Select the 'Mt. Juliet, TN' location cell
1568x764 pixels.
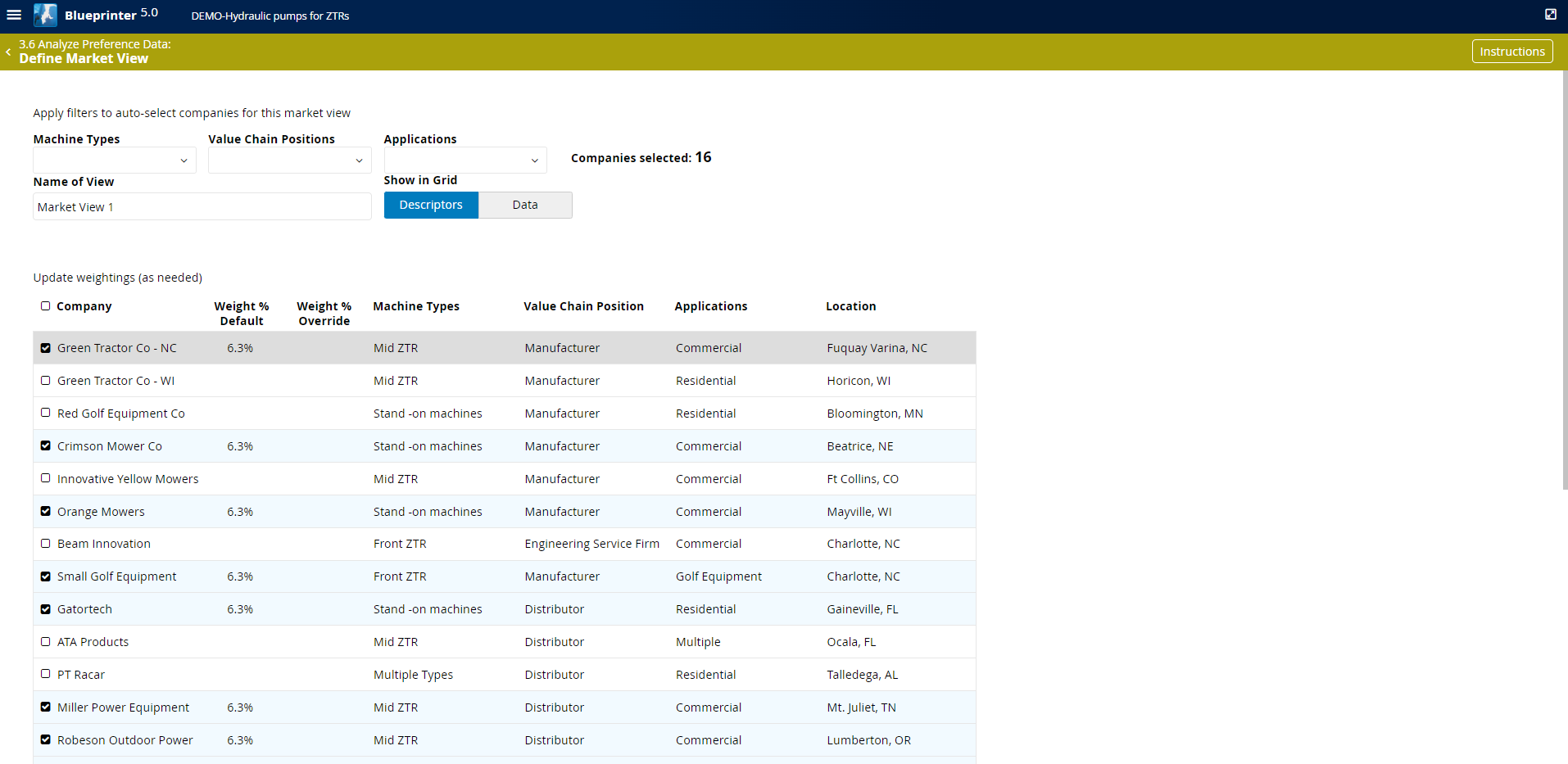click(862, 707)
